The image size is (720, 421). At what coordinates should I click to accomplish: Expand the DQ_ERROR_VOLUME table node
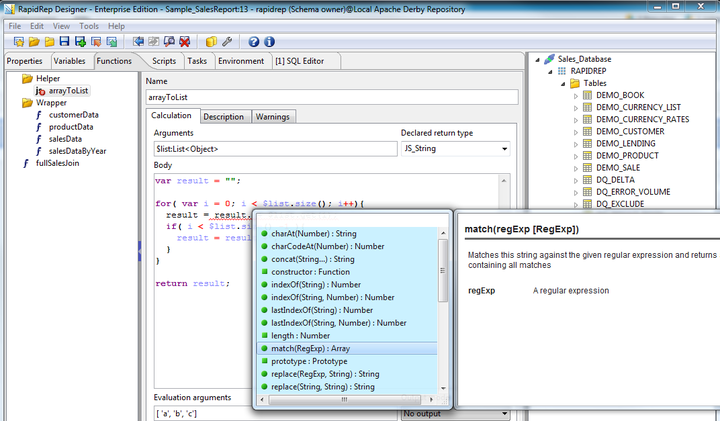click(576, 192)
